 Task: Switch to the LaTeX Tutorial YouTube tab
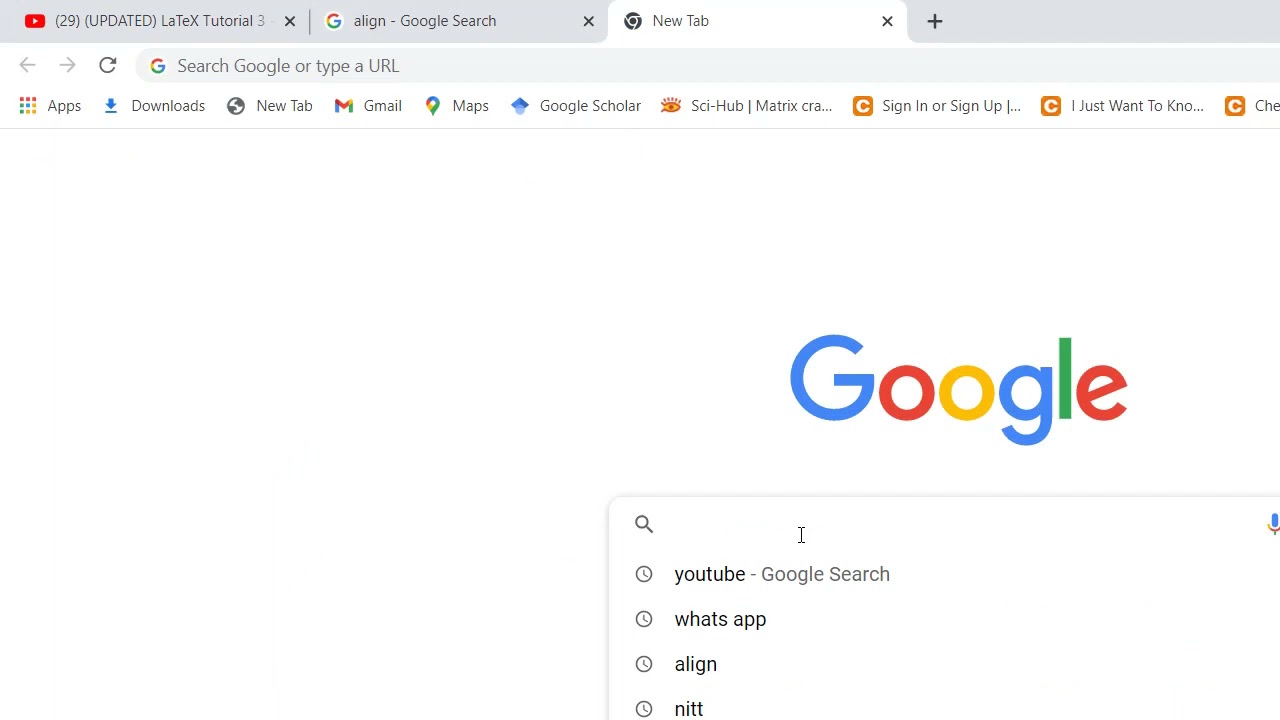point(150,21)
